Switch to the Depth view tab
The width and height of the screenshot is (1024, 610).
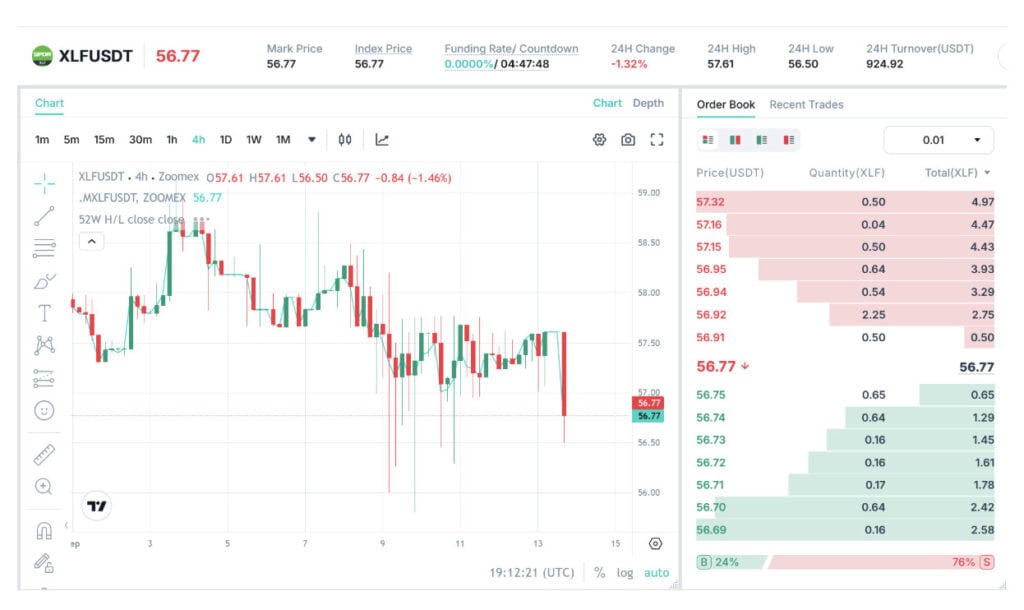click(648, 103)
